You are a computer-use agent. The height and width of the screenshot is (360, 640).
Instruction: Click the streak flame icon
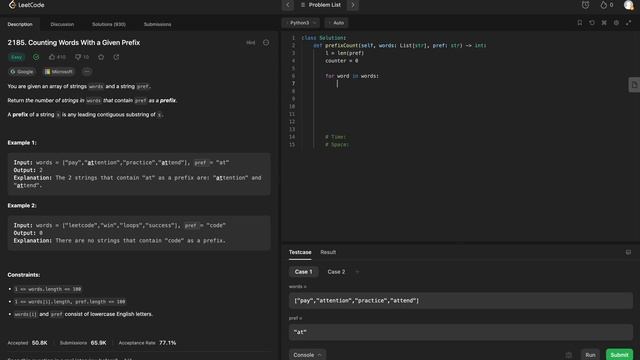click(x=604, y=5)
